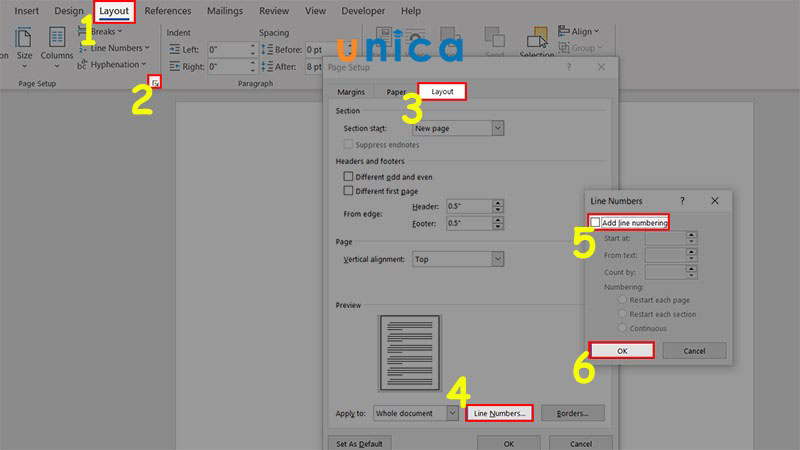
Task: Adjust the Footer from edge stepper
Action: [498, 223]
